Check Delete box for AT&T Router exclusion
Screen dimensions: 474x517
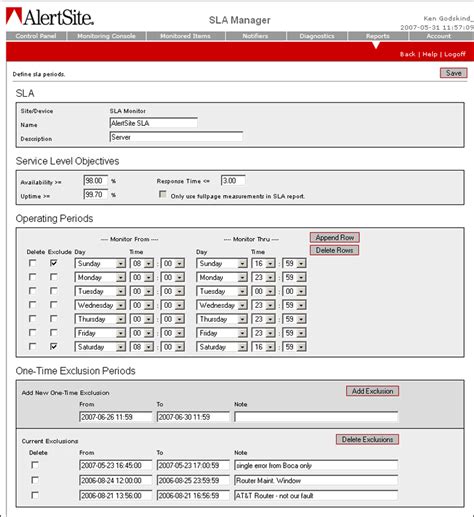click(35, 495)
